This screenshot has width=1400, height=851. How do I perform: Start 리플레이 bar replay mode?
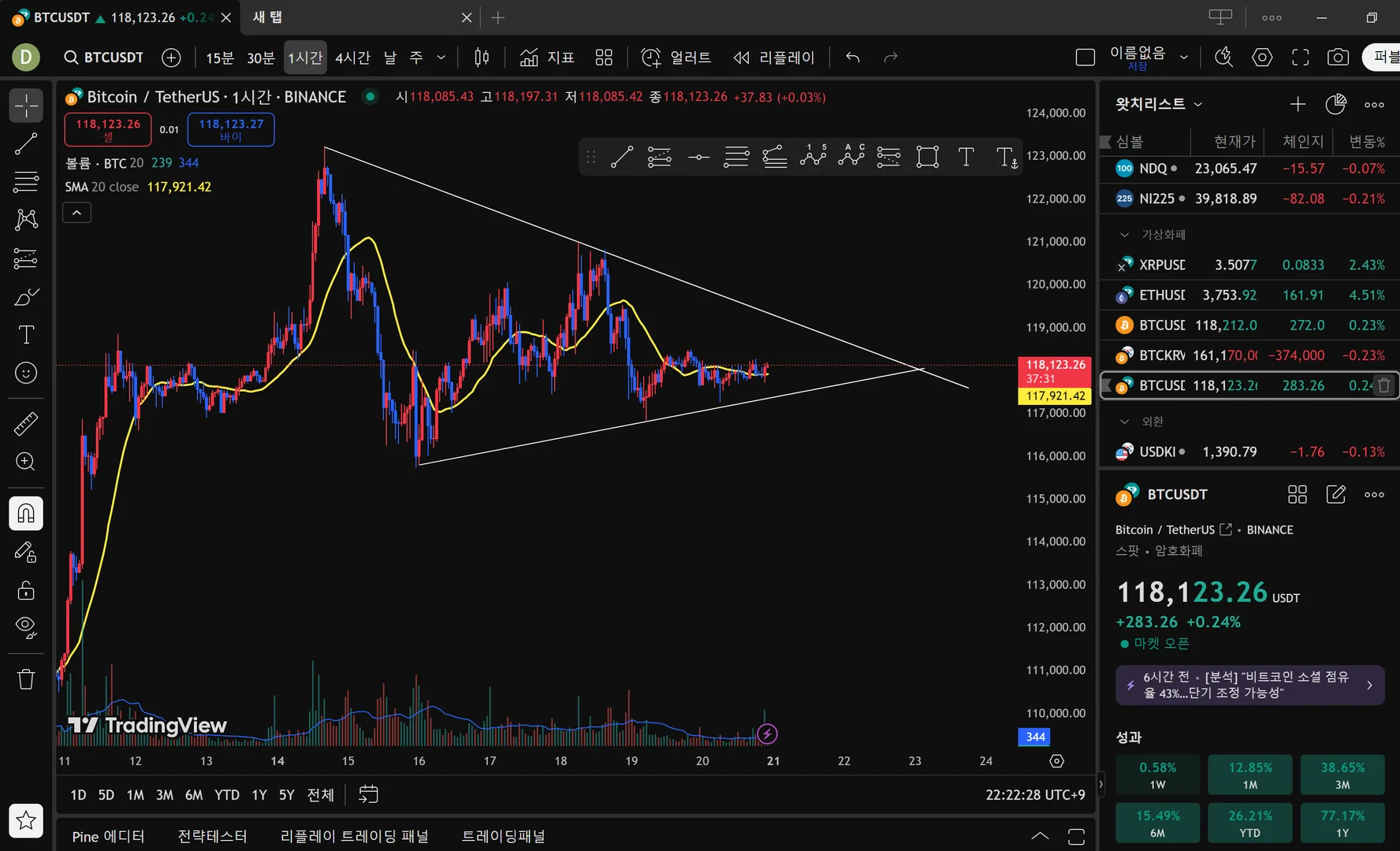(773, 58)
